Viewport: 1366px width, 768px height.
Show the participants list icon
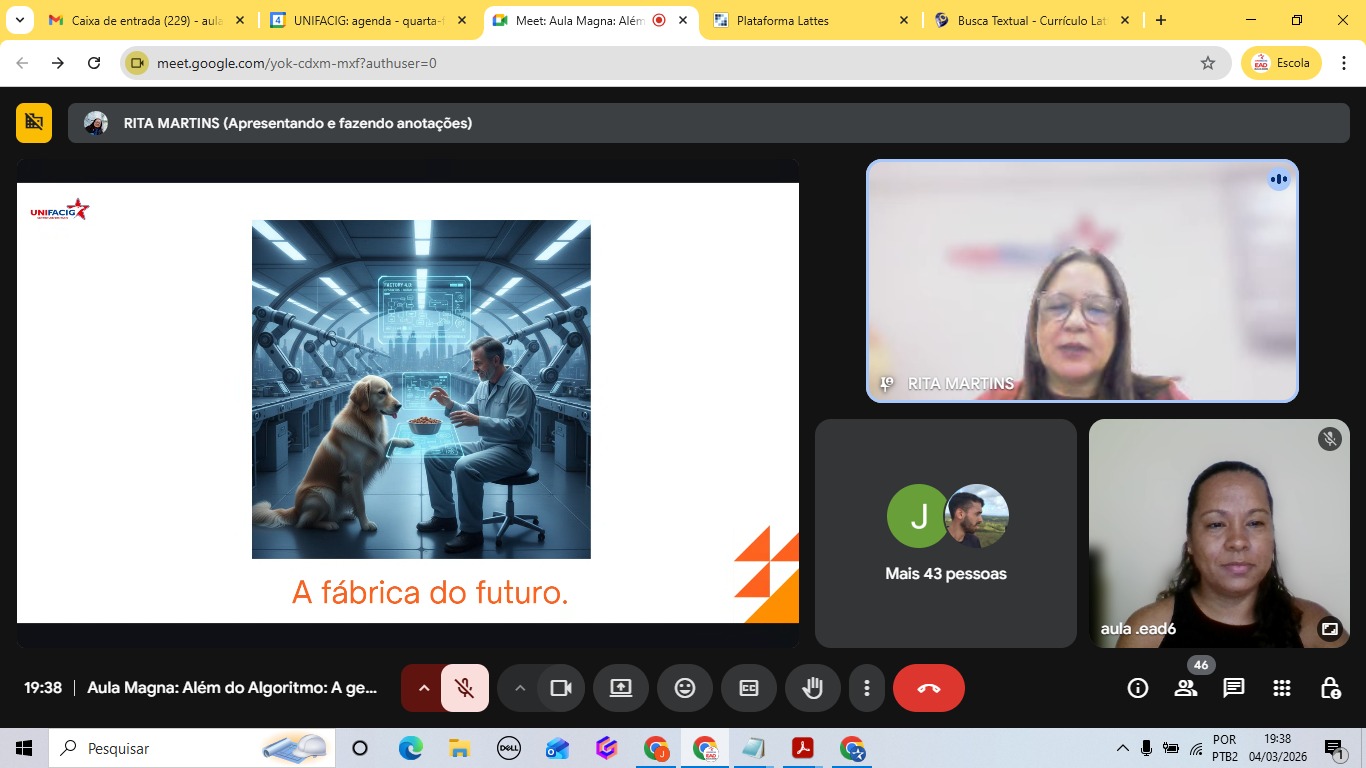point(1186,688)
